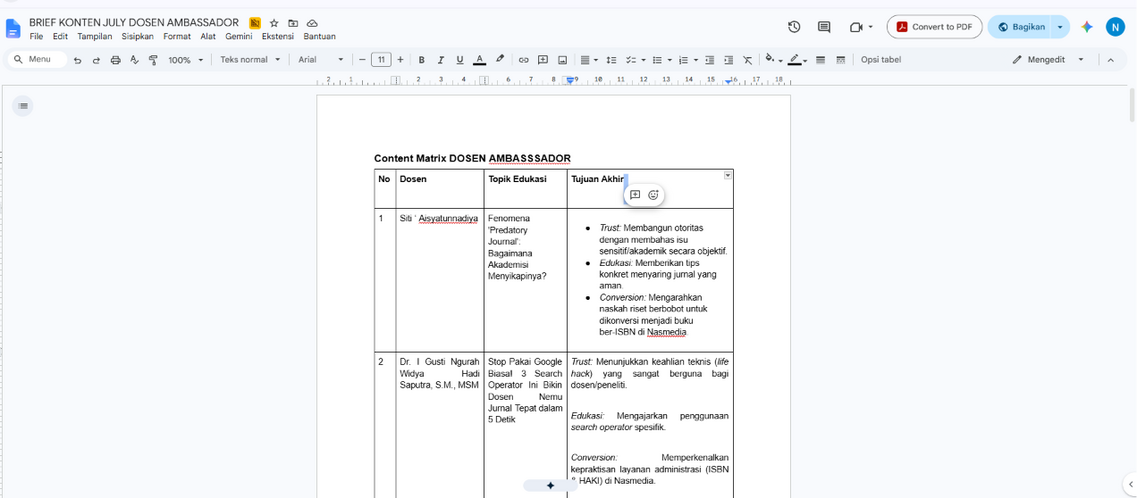Open the Sisipkan menu
Image resolution: width=1137 pixels, height=498 pixels.
click(138, 36)
